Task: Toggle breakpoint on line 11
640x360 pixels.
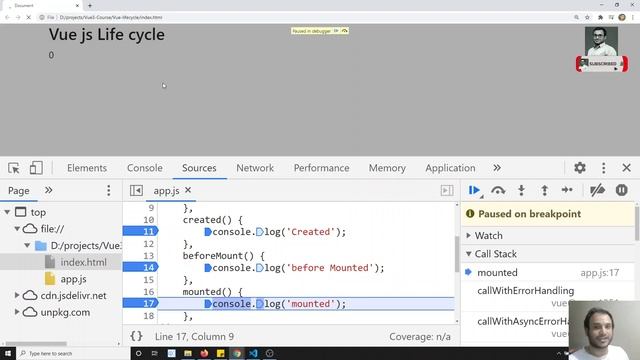Action: point(140,231)
